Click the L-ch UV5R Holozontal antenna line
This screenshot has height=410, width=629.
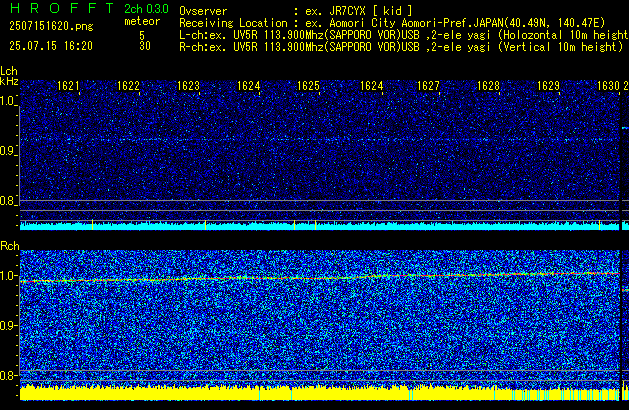404,35
